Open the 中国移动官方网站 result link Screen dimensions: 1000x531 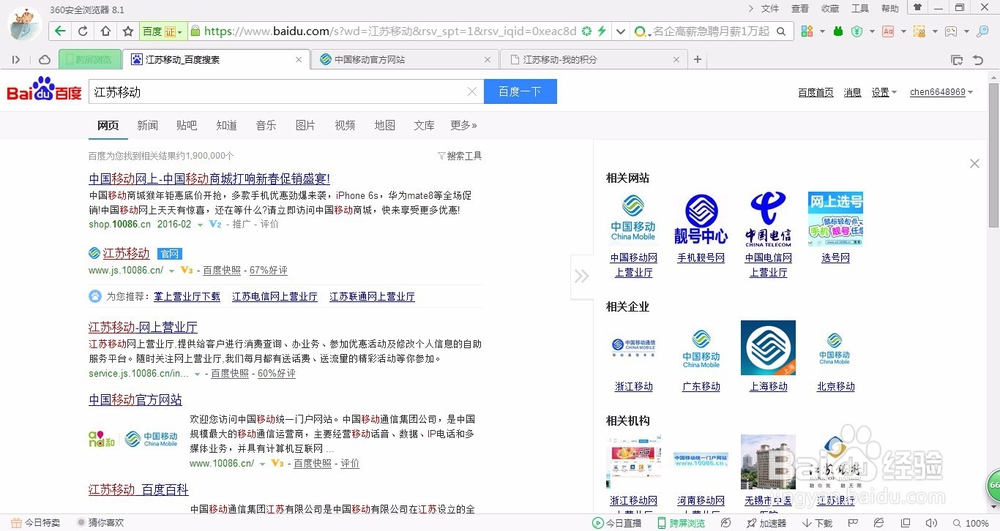point(135,400)
